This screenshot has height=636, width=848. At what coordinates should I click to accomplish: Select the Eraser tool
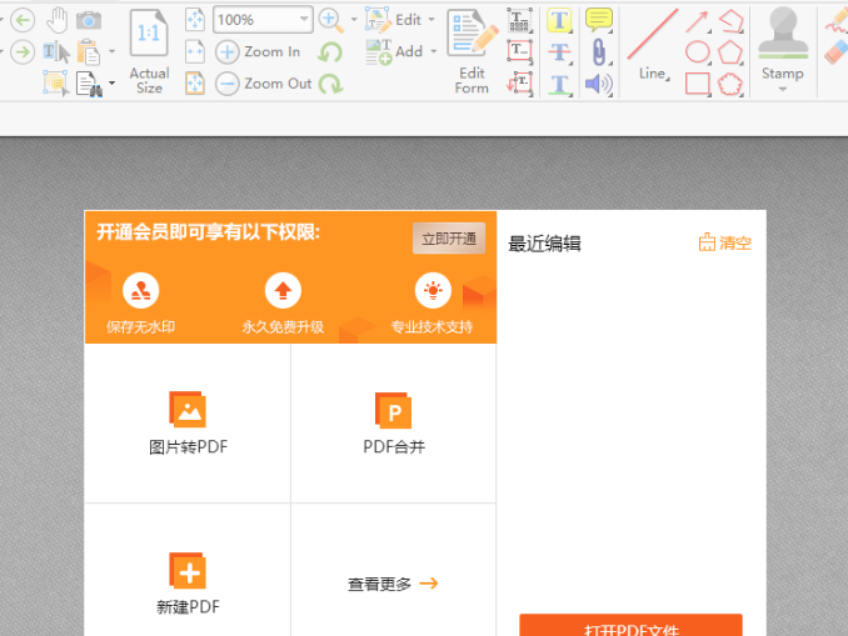point(836,52)
